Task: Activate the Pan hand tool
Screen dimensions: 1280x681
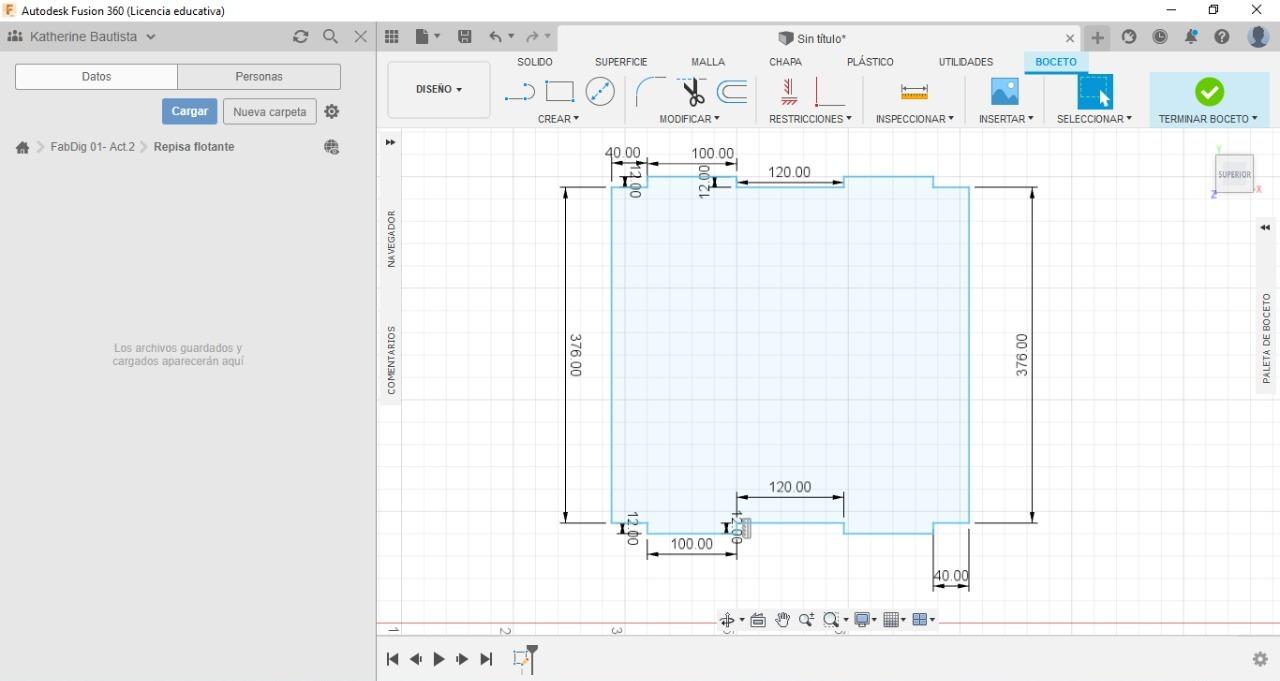Action: (x=782, y=620)
